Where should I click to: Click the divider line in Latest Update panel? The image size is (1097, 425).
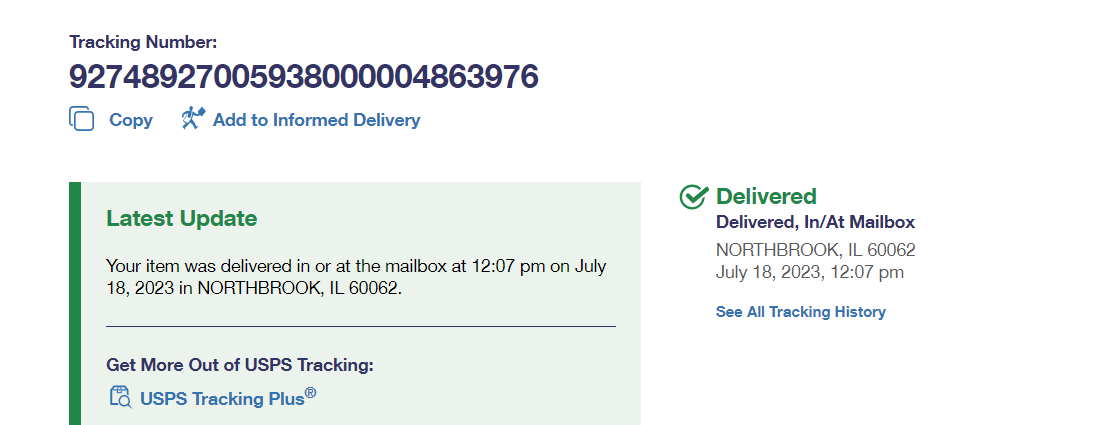[x=360, y=326]
